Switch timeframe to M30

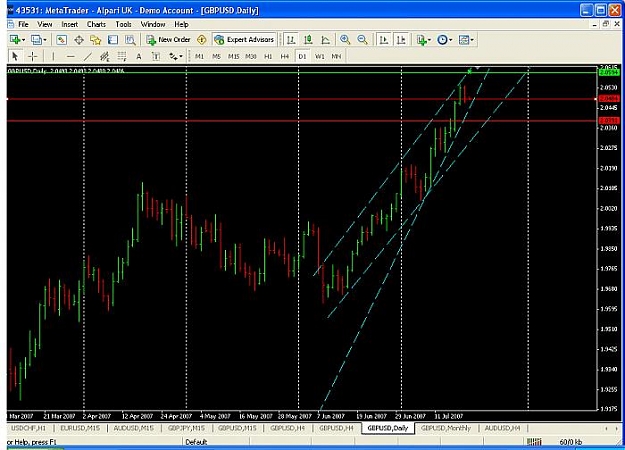click(251, 56)
